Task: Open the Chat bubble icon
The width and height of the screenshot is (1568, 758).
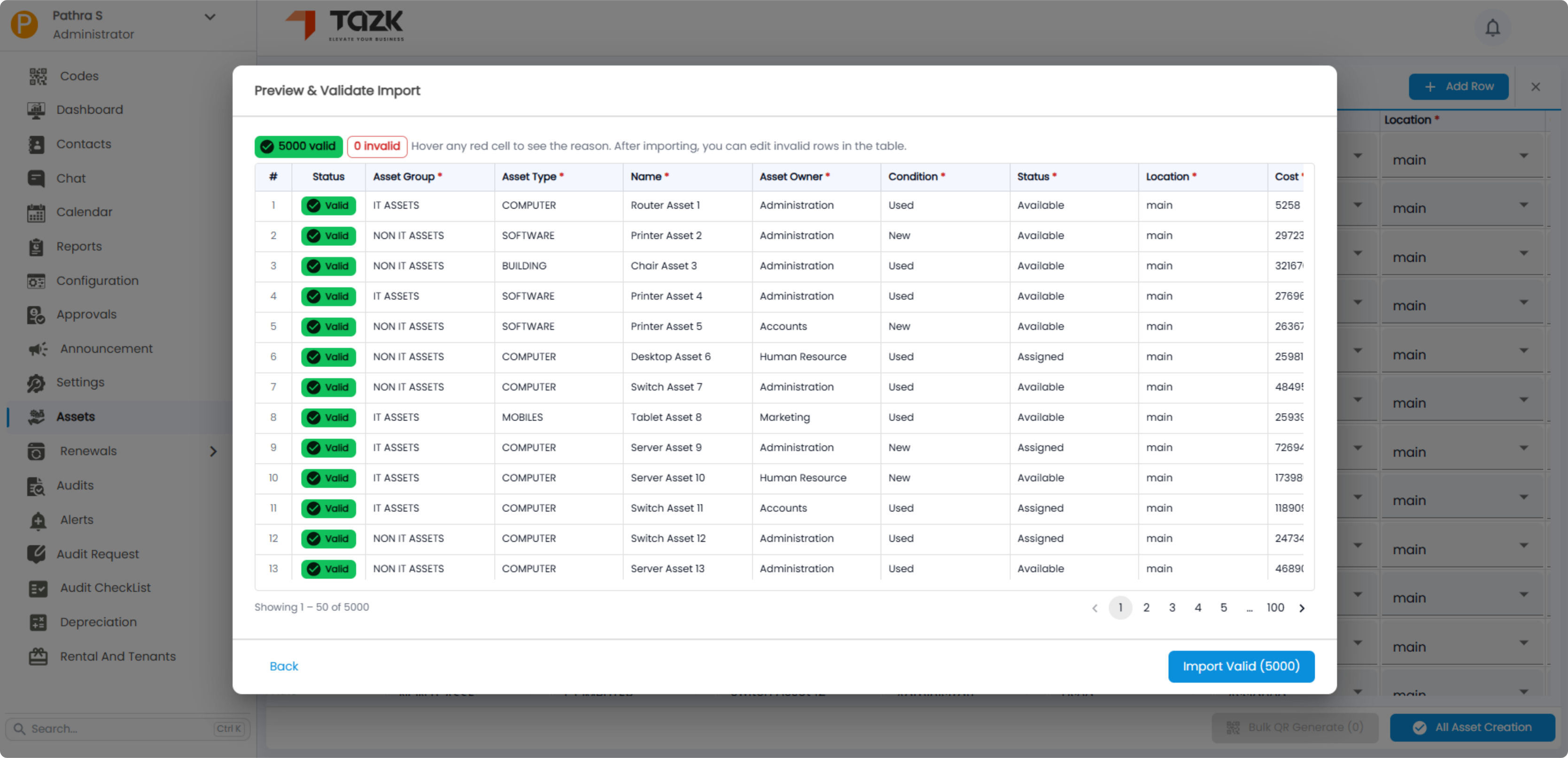Action: [36, 179]
